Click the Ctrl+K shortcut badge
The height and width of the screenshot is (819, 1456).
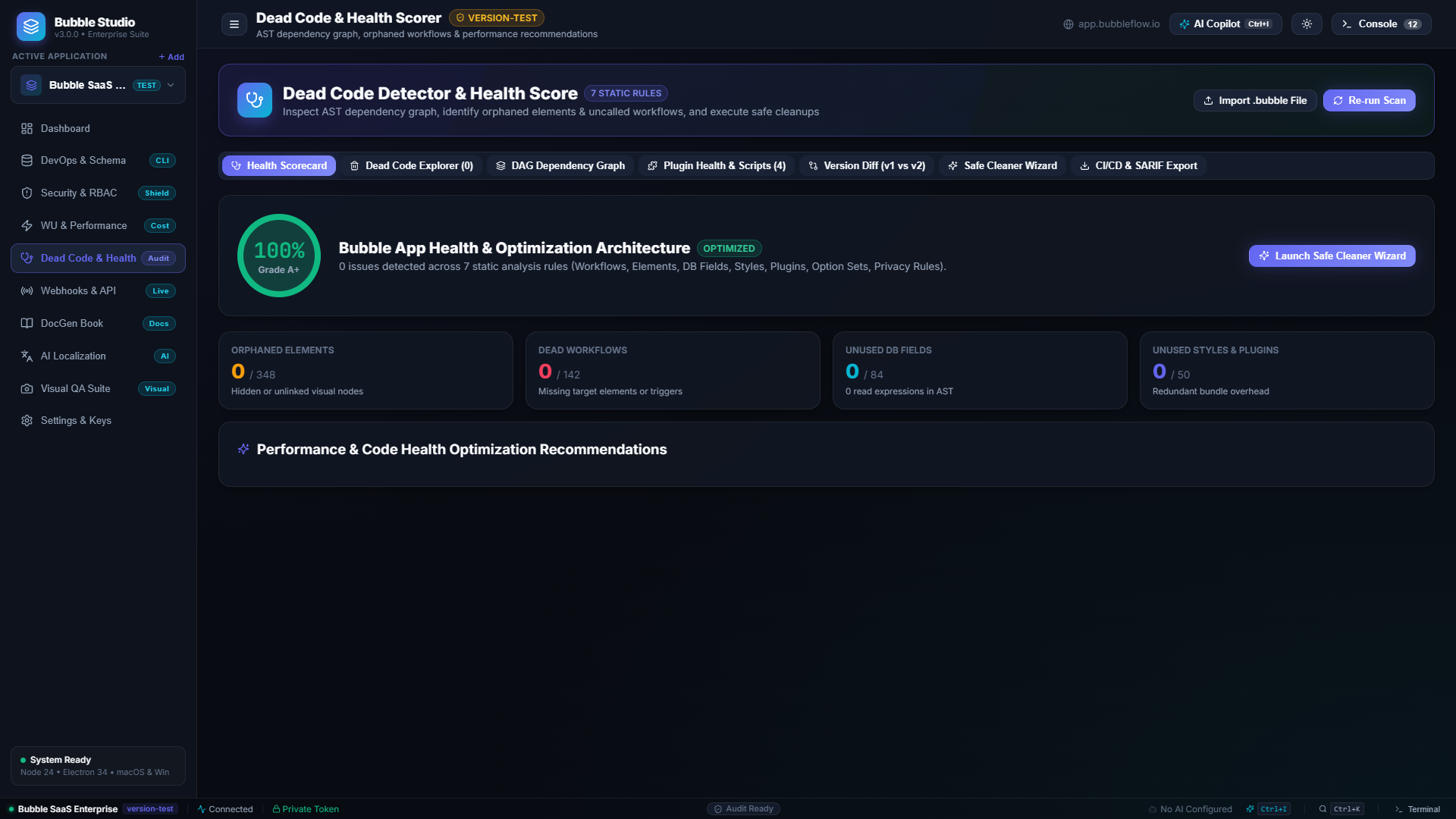click(1347, 809)
